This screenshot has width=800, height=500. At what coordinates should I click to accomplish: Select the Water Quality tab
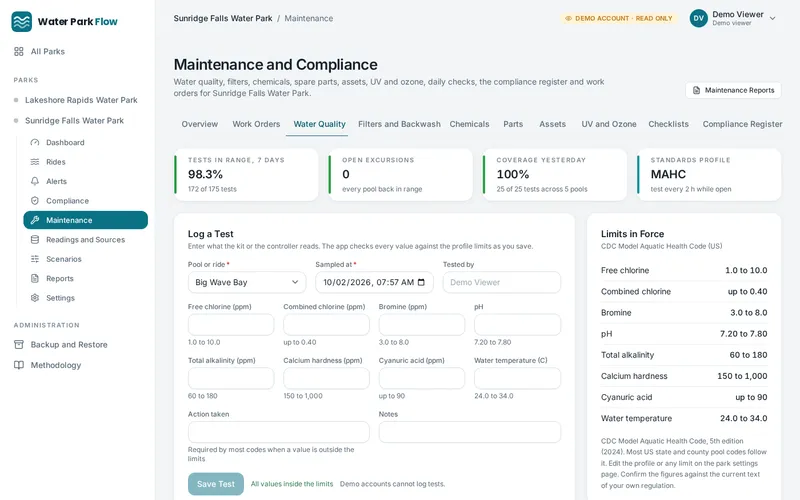tap(319, 124)
